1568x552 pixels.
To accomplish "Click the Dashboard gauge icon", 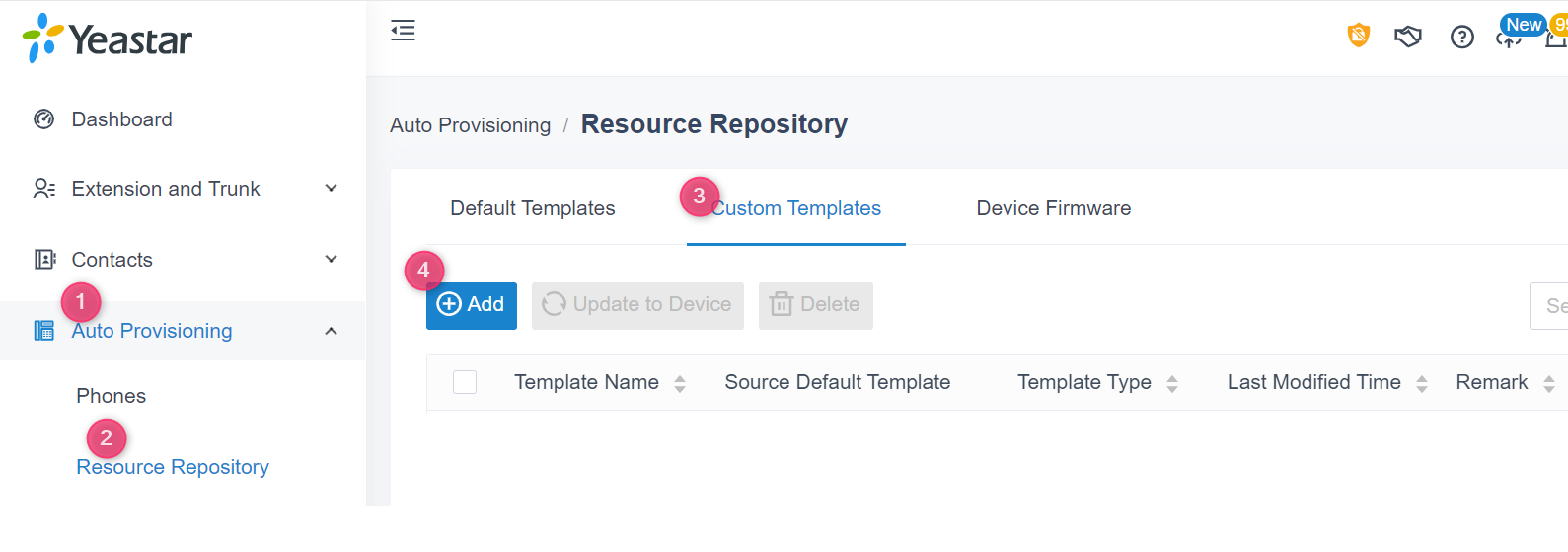I will coord(43,119).
